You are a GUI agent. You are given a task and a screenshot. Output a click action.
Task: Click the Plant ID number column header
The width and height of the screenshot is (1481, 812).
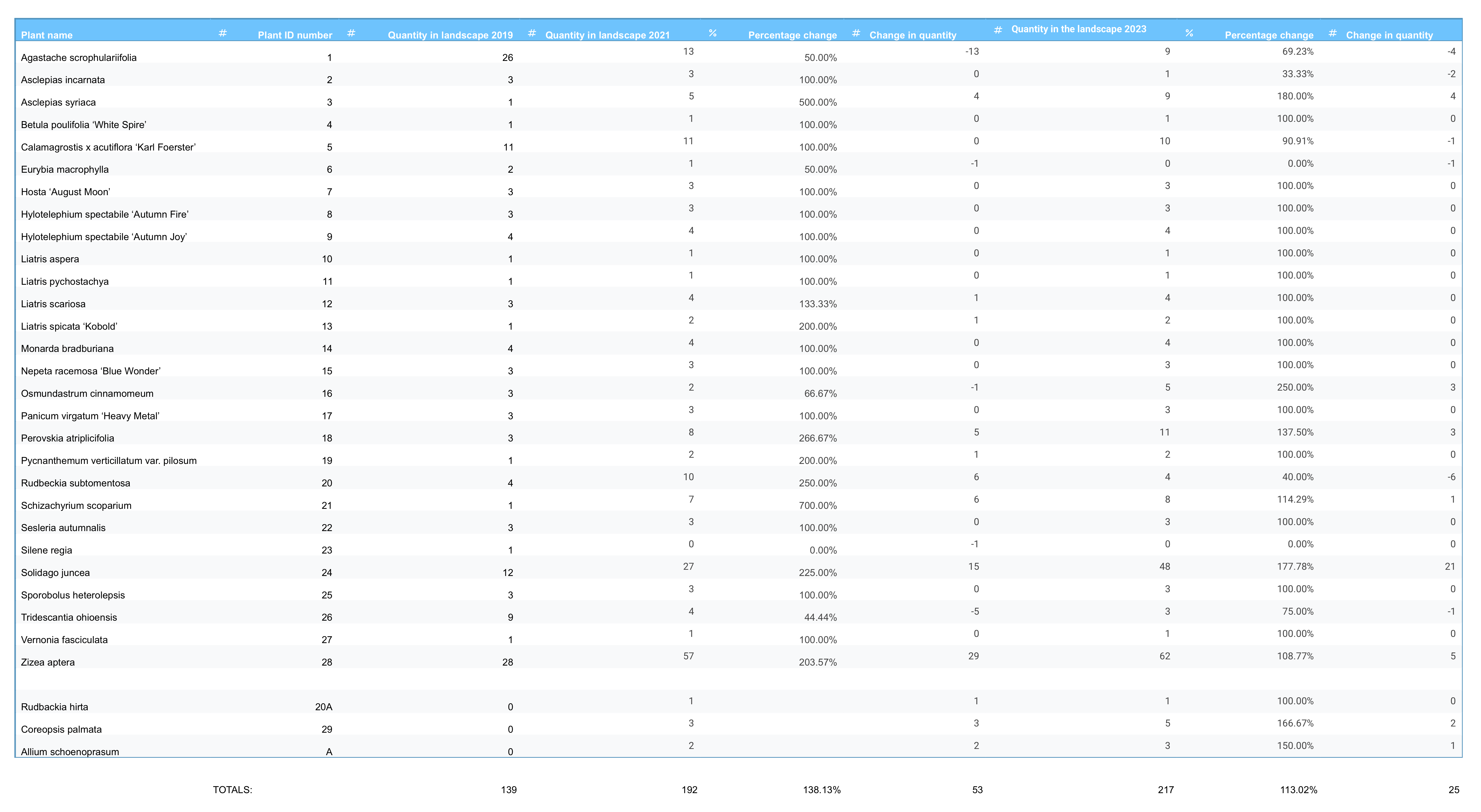[294, 35]
